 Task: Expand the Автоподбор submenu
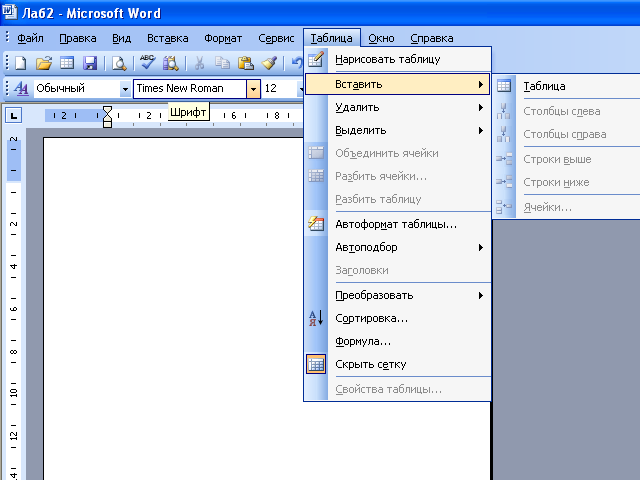point(397,247)
